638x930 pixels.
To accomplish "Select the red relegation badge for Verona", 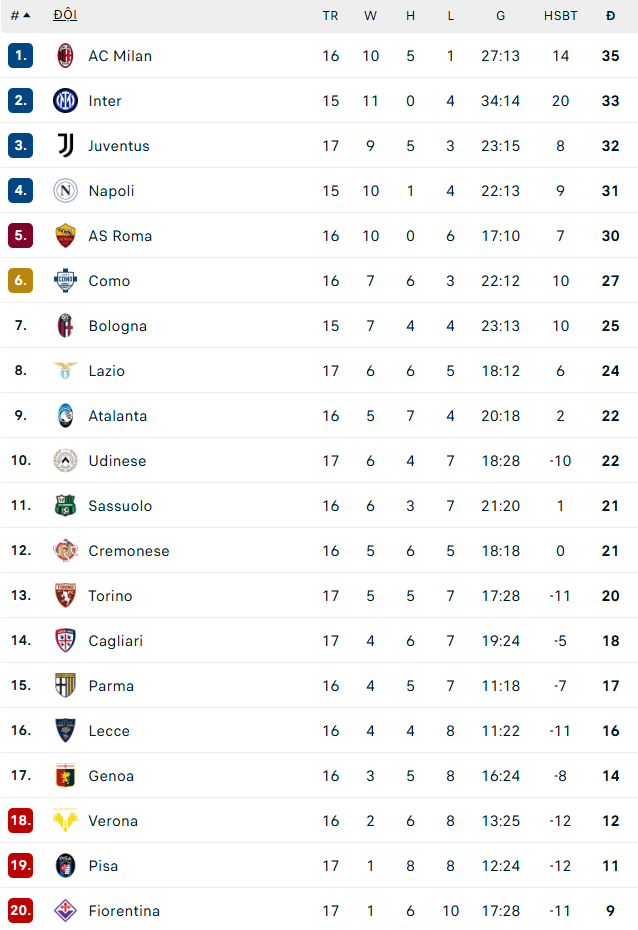I will click(20, 821).
